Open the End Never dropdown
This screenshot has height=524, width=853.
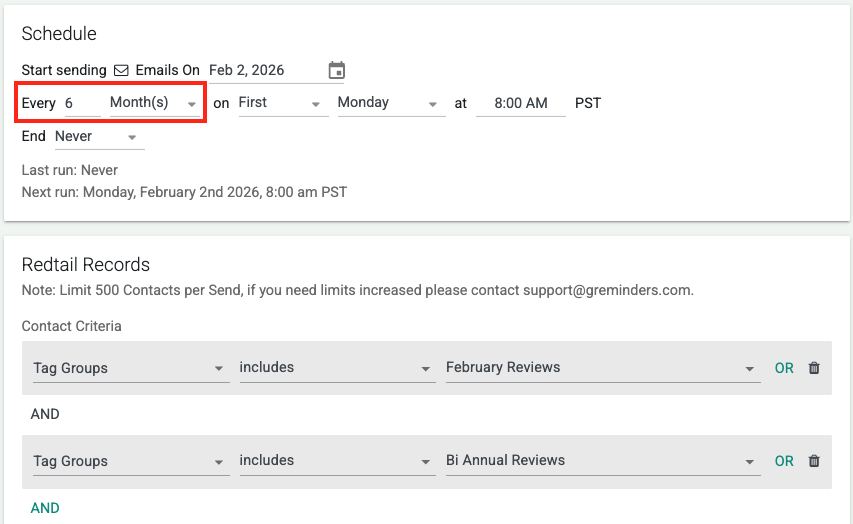[x=98, y=136]
